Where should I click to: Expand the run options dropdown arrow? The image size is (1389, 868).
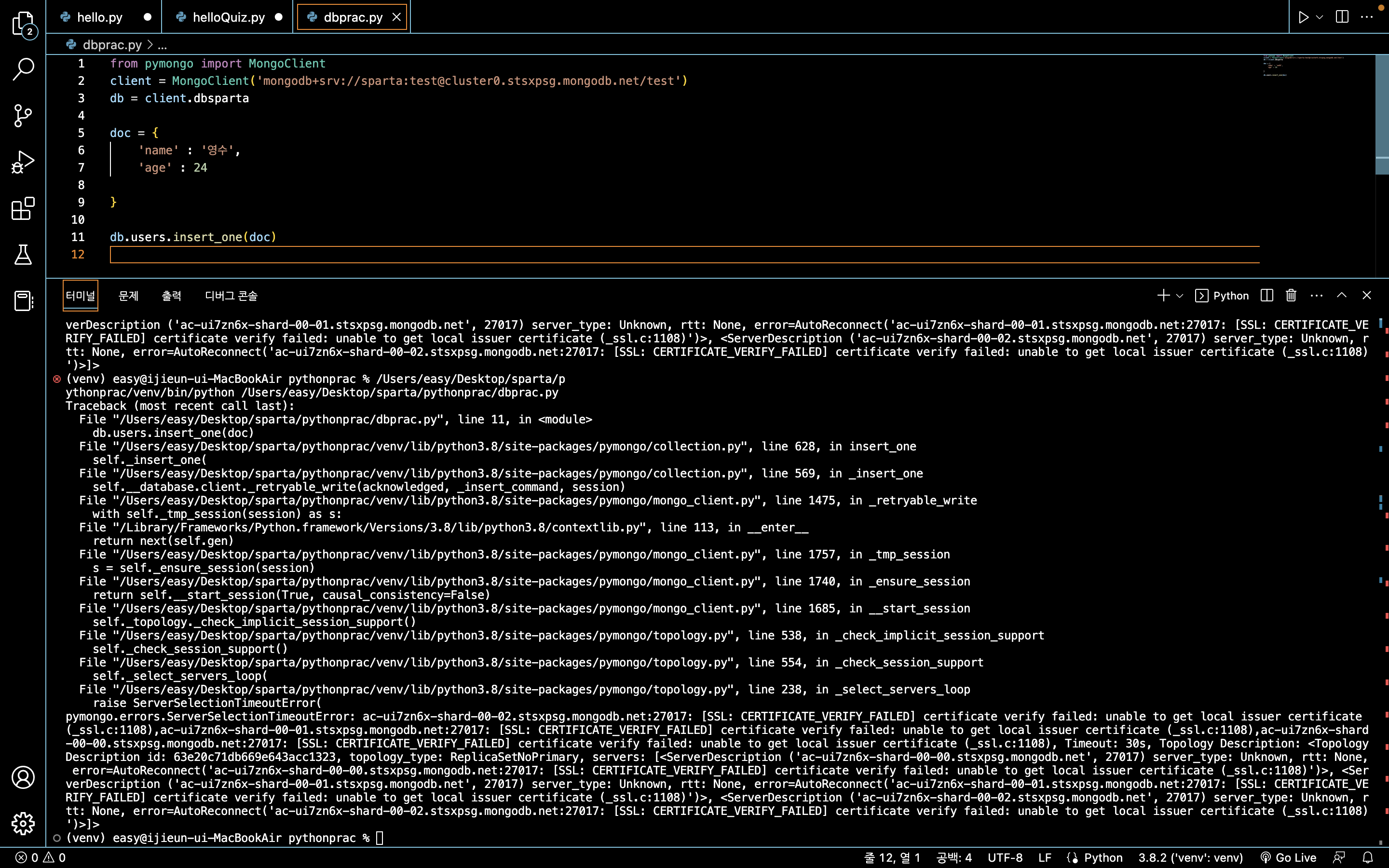coord(1320,17)
